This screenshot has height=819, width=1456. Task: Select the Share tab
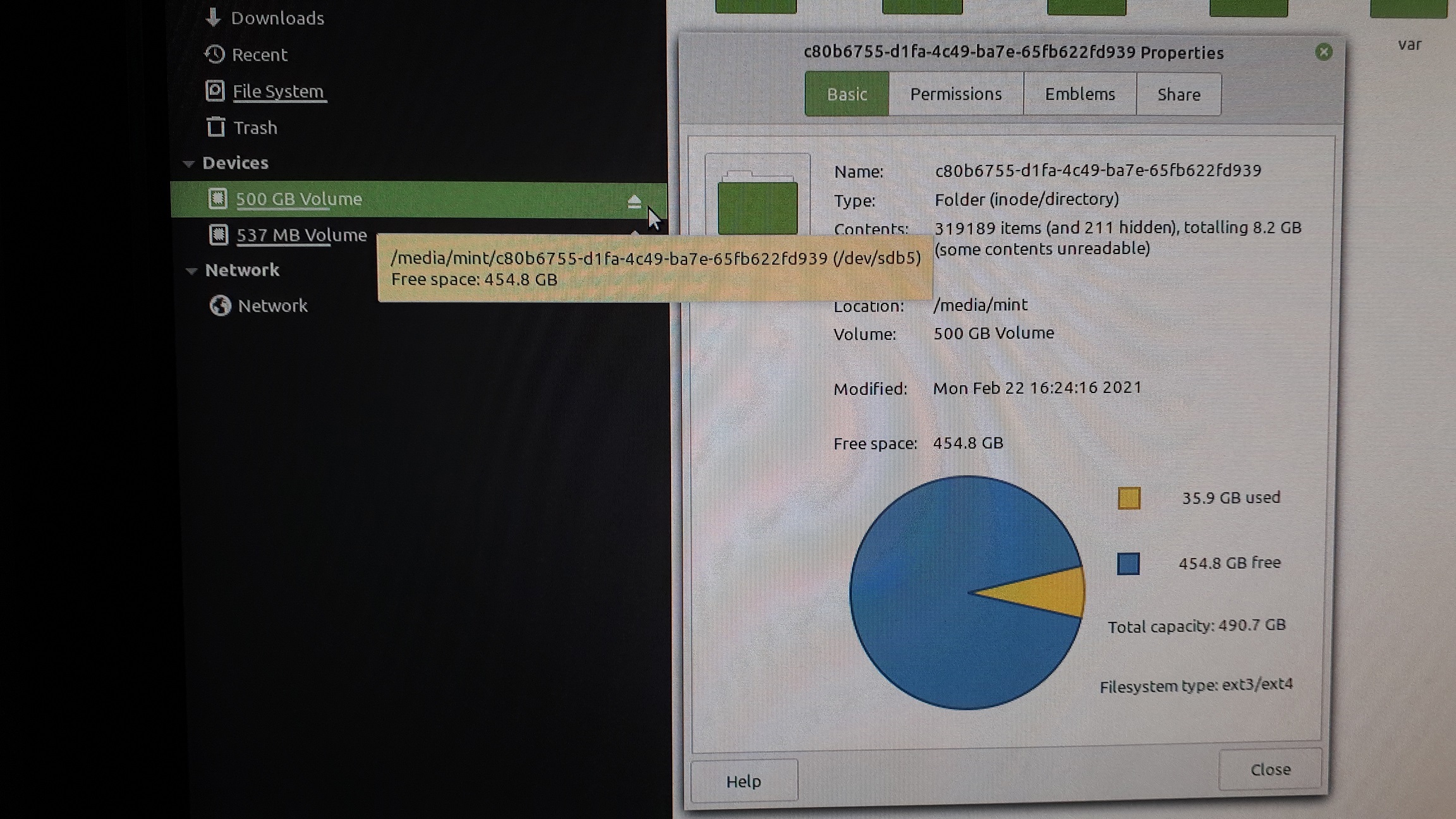pyautogui.click(x=1178, y=95)
